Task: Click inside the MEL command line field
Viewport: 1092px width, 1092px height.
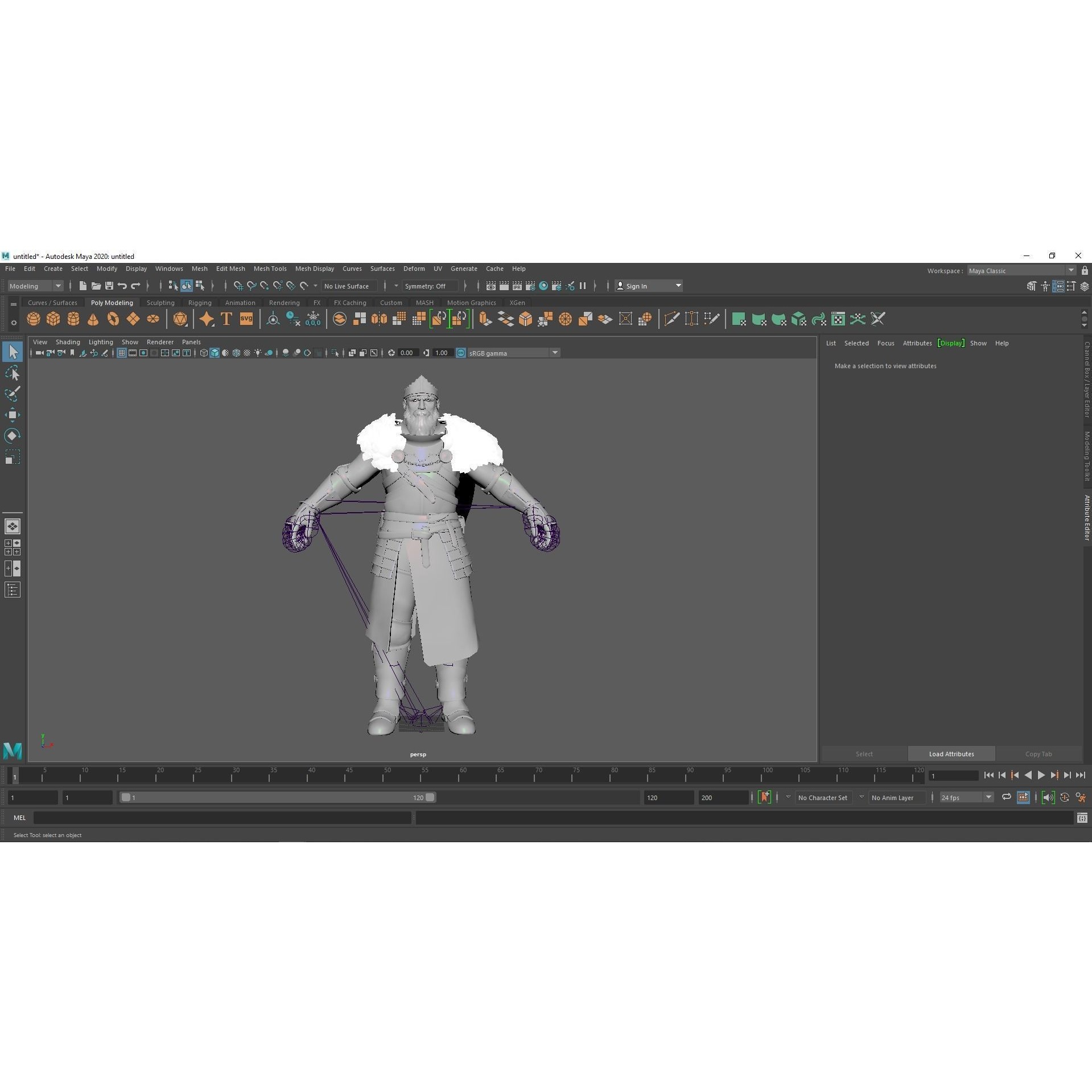Action: [222, 818]
